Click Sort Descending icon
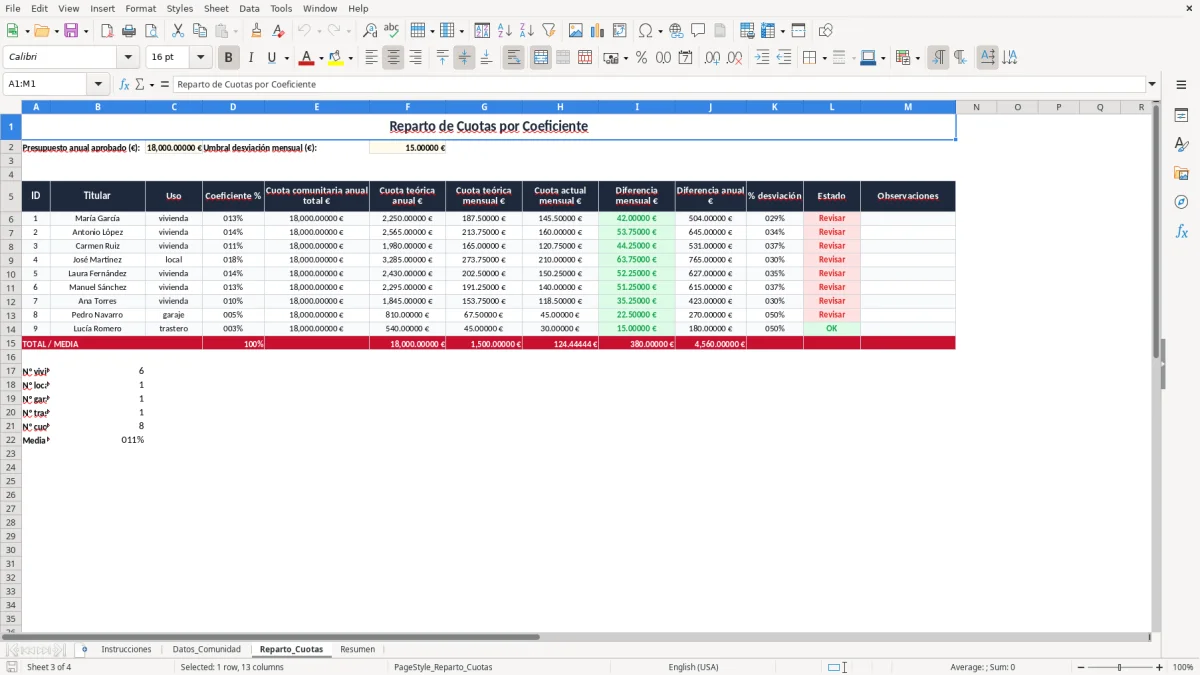 point(527,31)
